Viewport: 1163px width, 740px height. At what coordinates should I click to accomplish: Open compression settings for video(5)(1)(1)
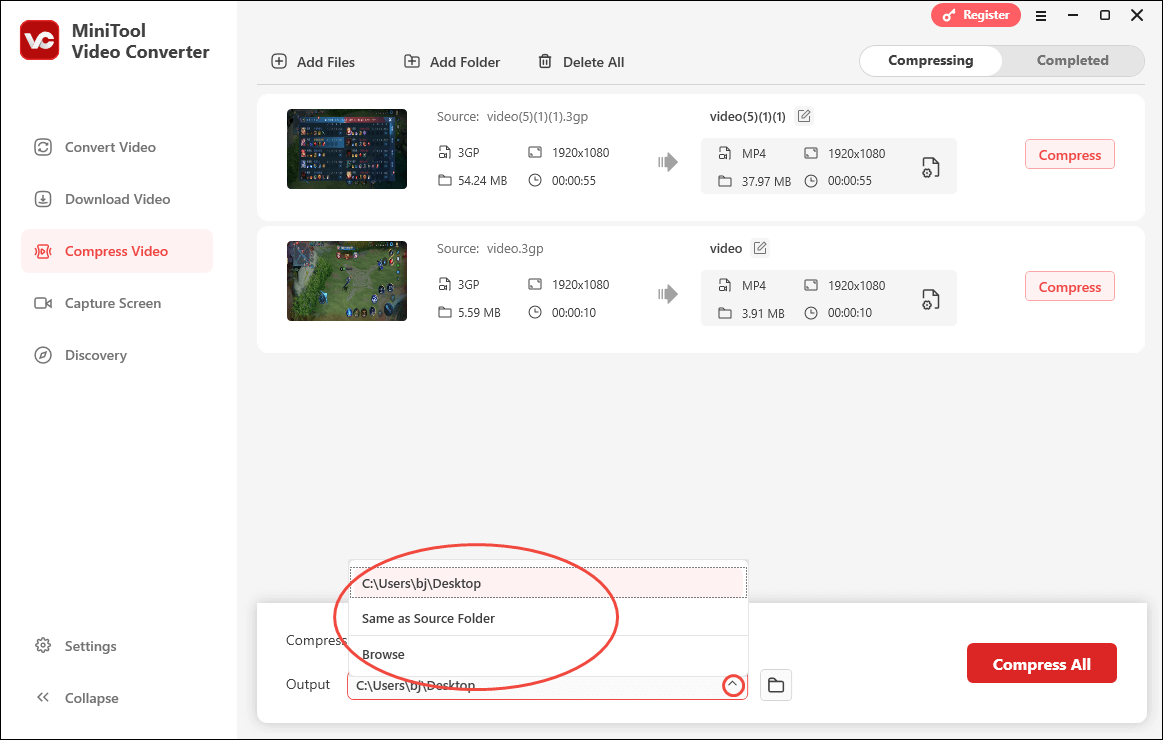(x=930, y=167)
